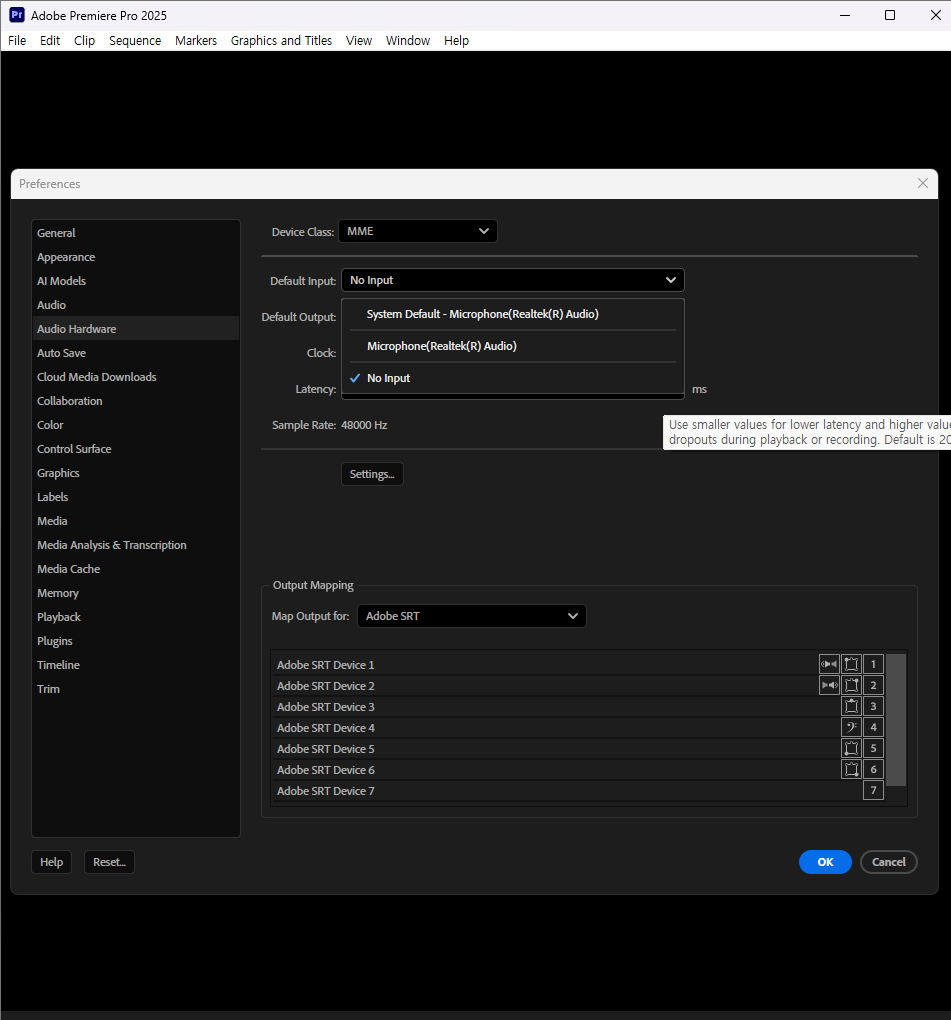Select Playback preferences category
Image resolution: width=951 pixels, height=1020 pixels.
click(135, 617)
